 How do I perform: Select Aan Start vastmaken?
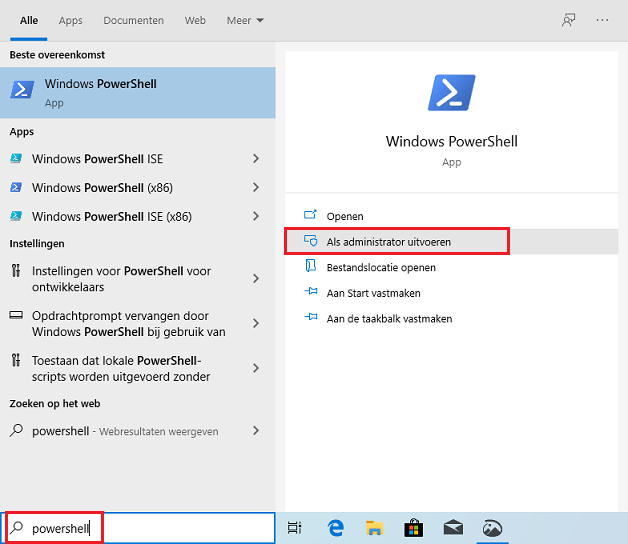click(x=451, y=293)
